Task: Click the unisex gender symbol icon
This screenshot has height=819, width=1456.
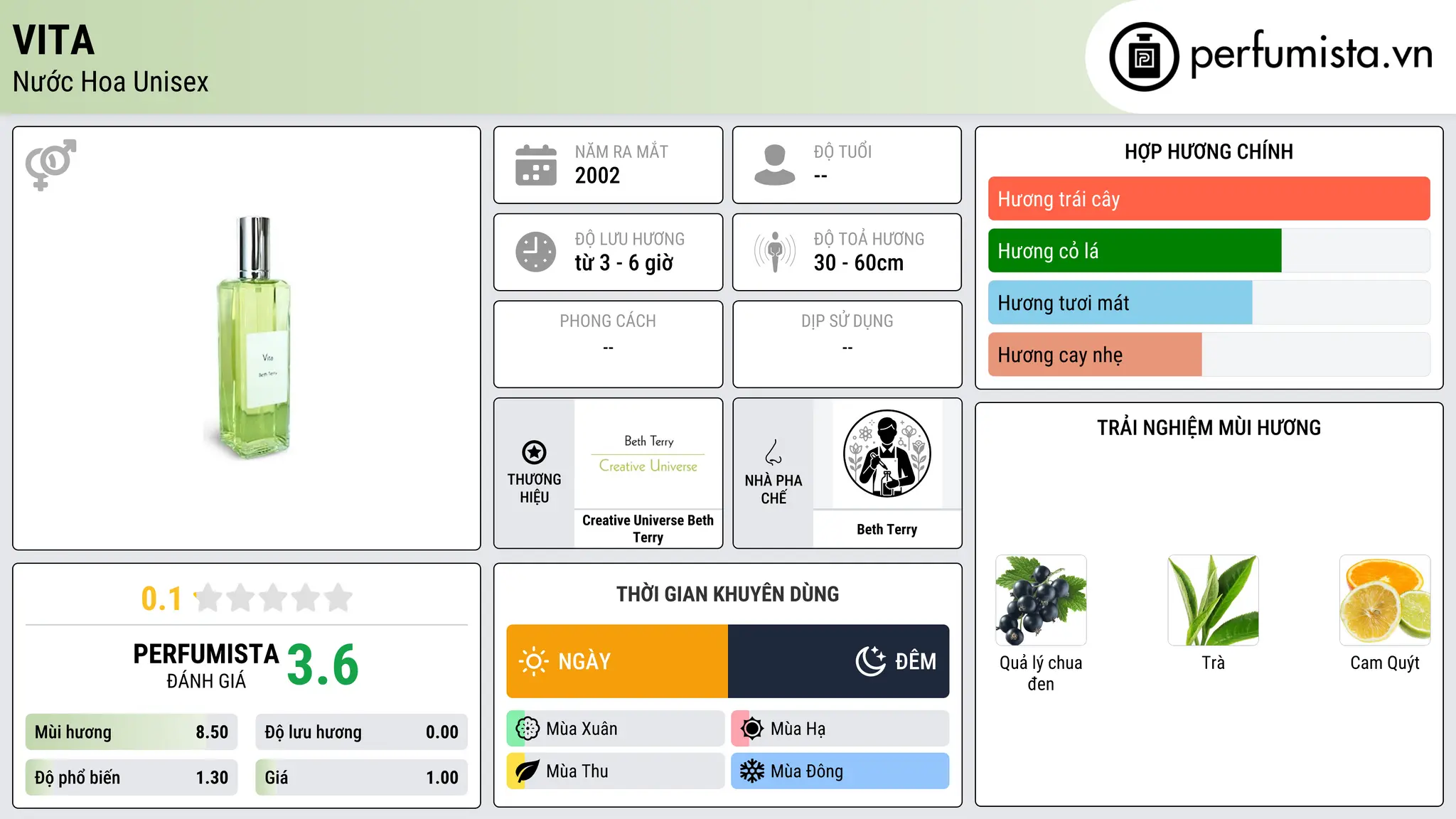Action: click(50, 164)
